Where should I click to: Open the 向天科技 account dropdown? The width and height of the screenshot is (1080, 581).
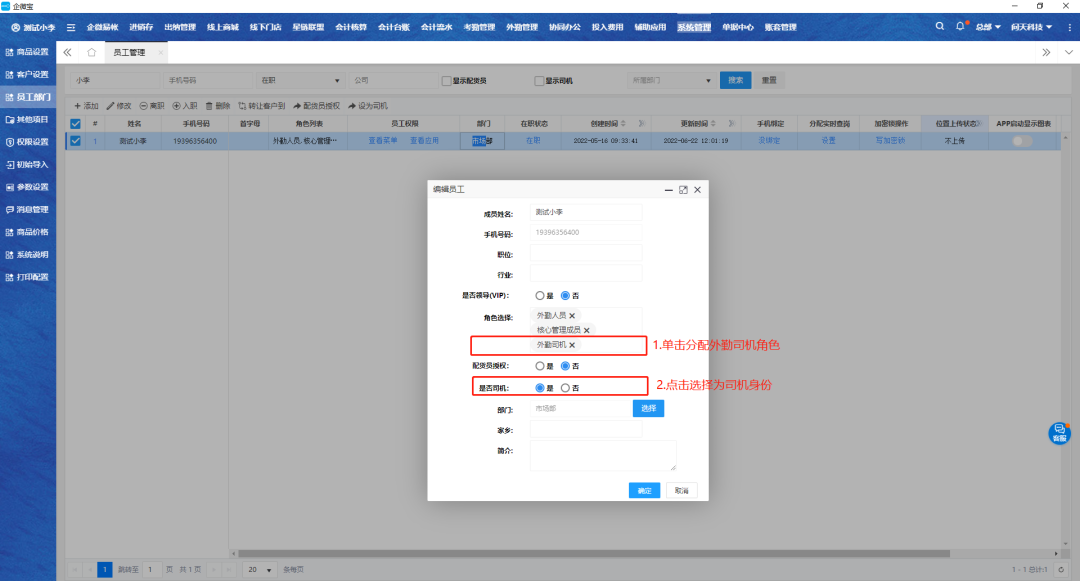click(1031, 27)
